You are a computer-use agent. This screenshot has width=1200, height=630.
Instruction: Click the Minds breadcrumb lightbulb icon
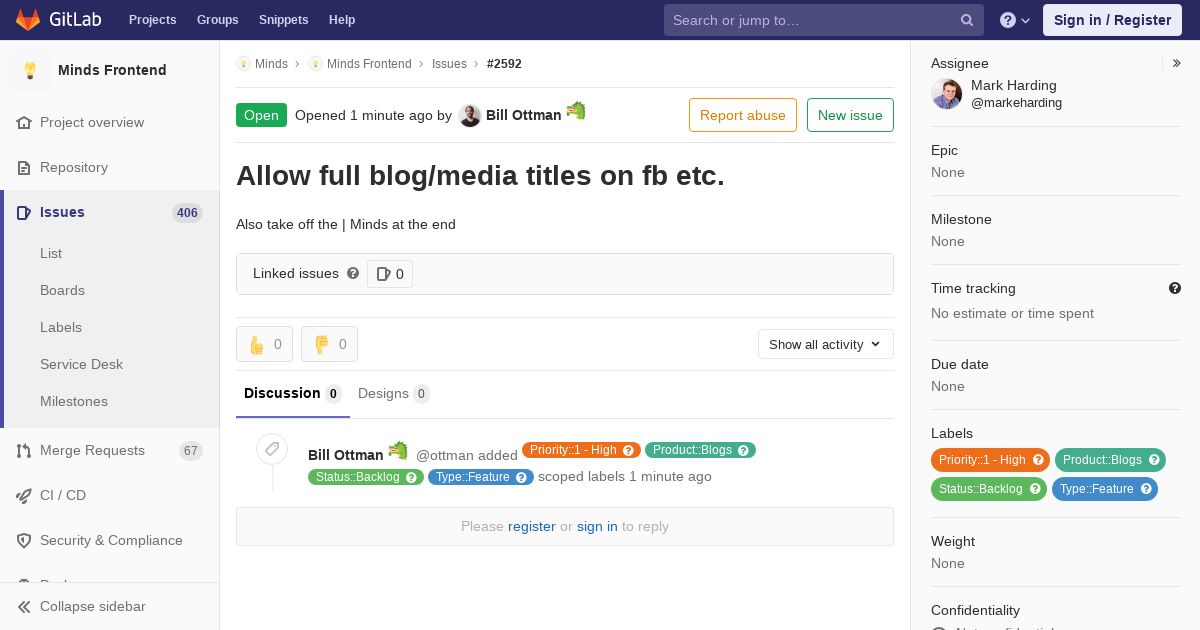pos(243,63)
